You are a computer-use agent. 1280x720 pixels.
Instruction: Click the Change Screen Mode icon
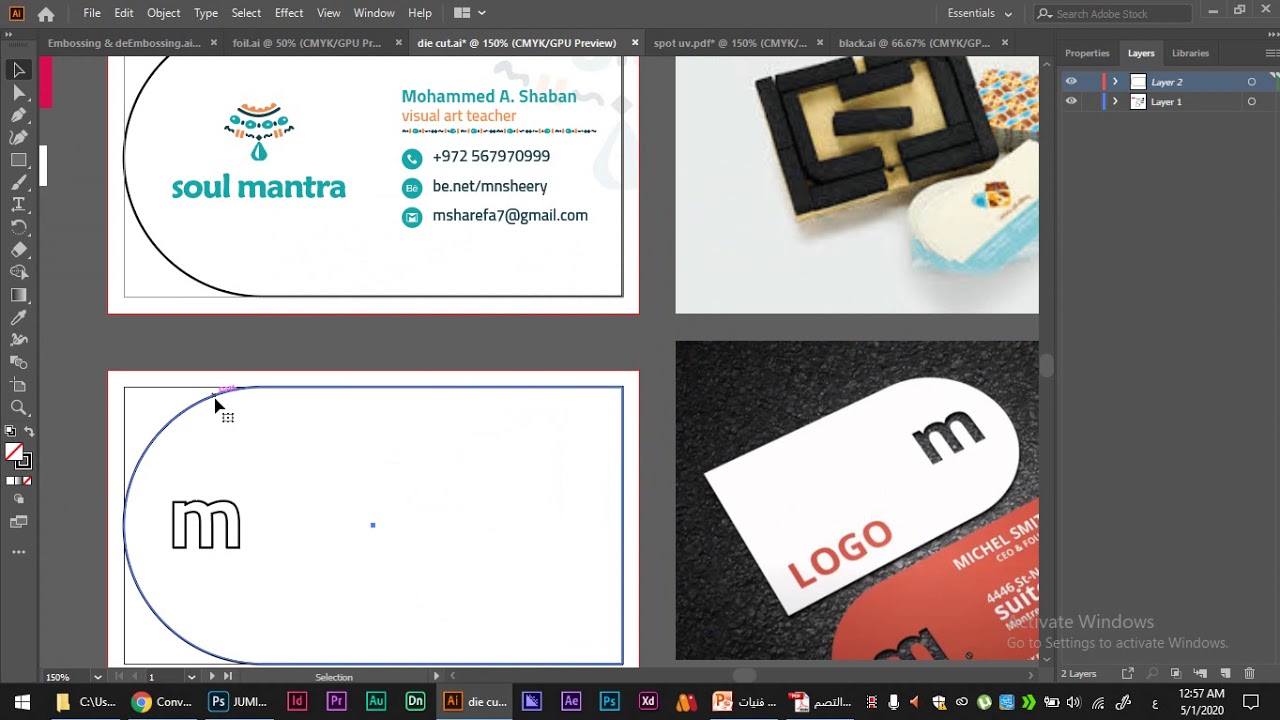pos(19,522)
